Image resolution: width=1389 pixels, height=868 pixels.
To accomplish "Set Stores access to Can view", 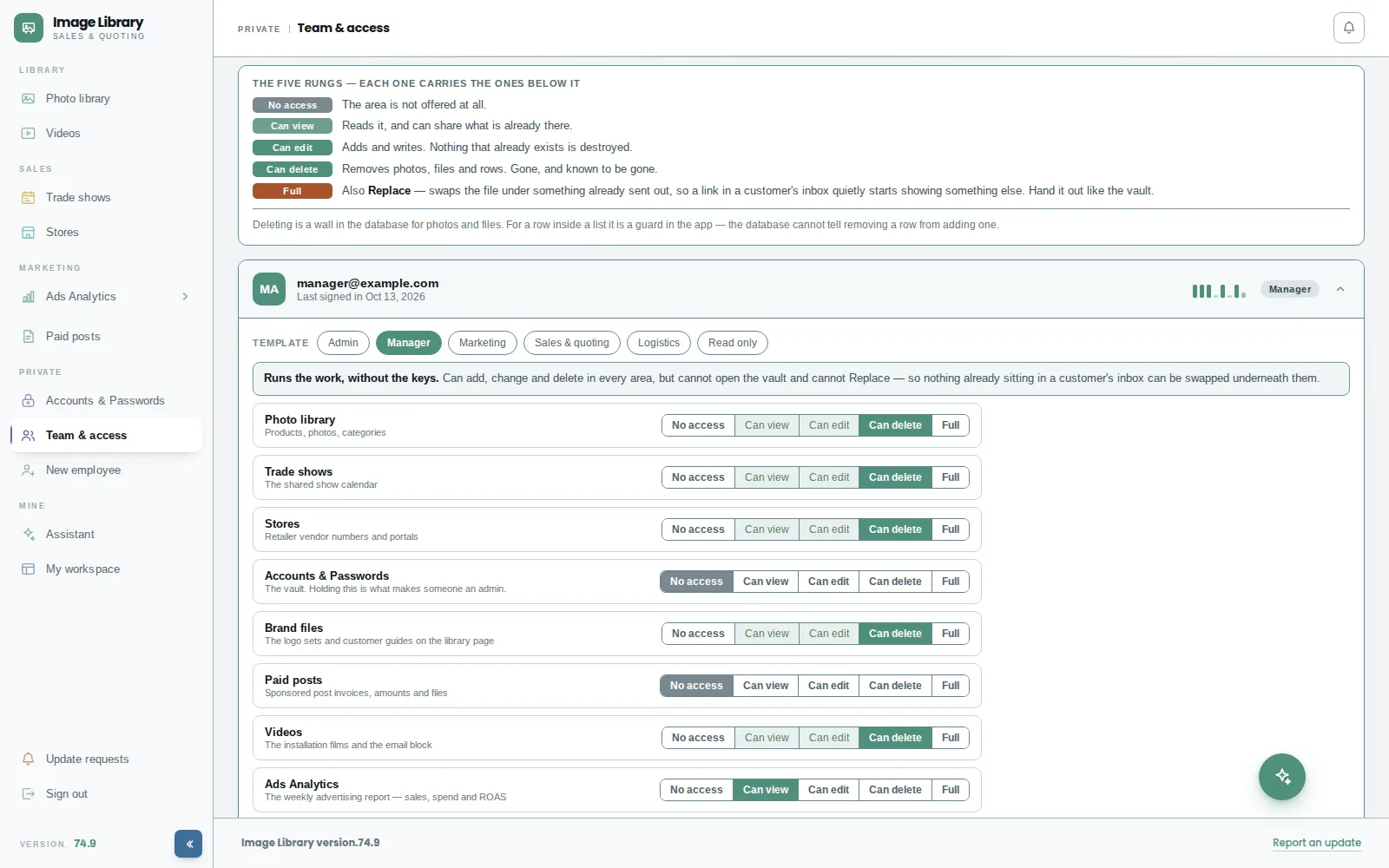I will (767, 529).
